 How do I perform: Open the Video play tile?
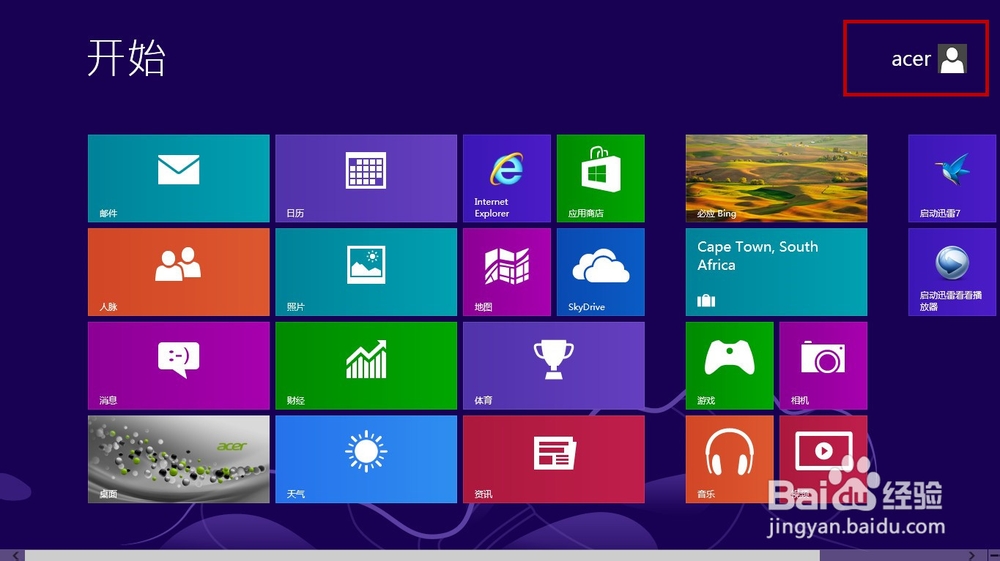coord(823,459)
